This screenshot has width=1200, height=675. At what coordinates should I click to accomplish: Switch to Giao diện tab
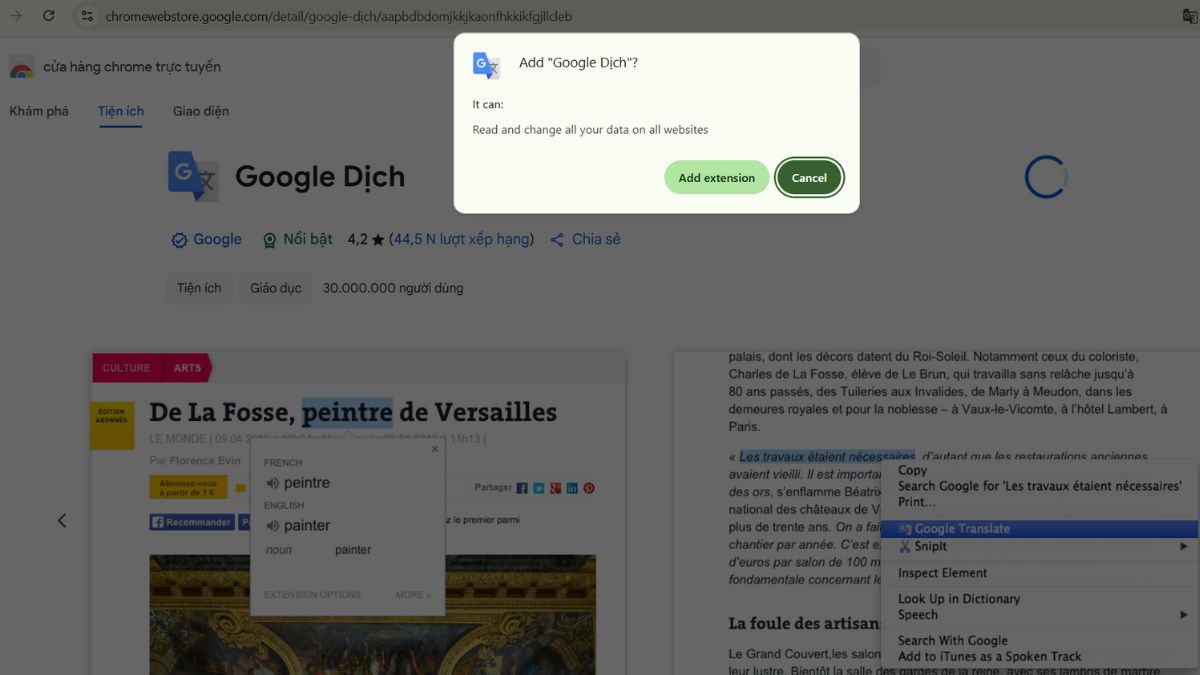(201, 111)
